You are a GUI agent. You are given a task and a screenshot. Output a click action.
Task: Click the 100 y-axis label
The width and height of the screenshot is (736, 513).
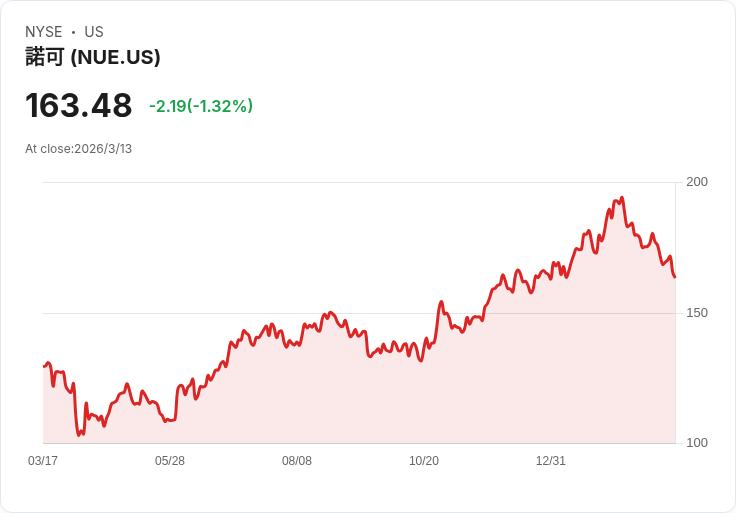(x=697, y=443)
